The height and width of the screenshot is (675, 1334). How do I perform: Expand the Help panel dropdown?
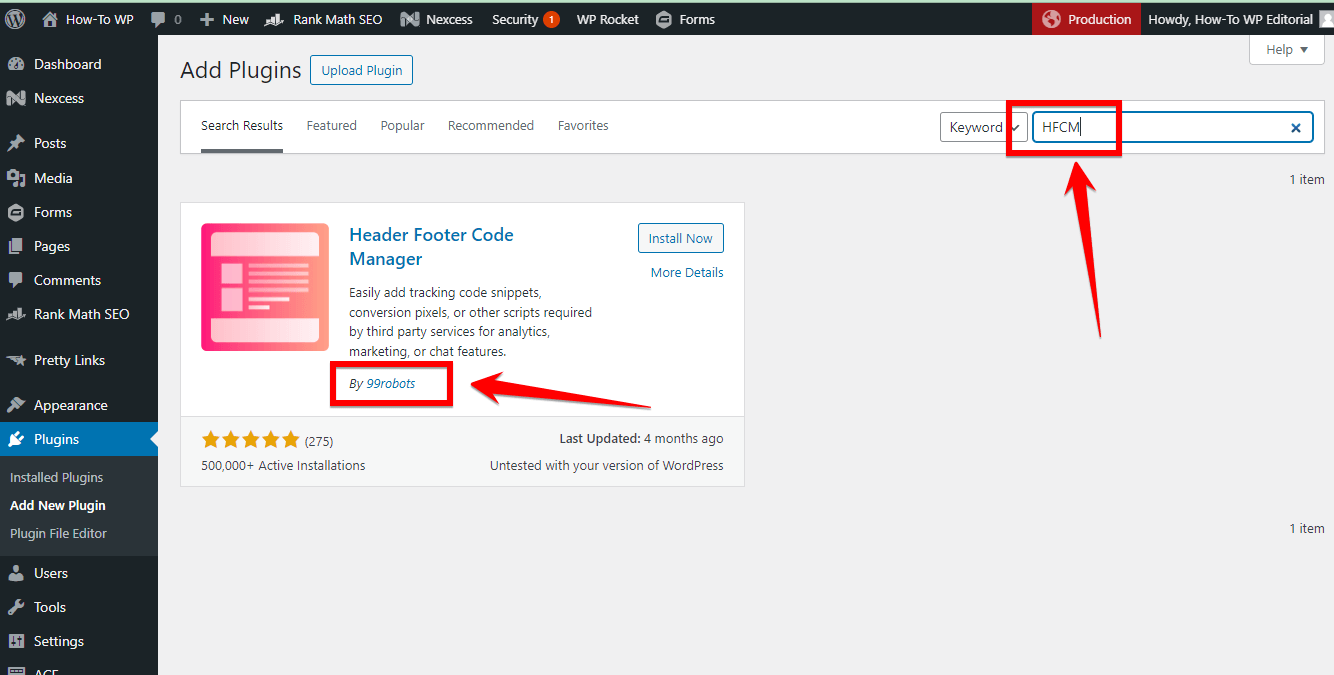click(1287, 50)
